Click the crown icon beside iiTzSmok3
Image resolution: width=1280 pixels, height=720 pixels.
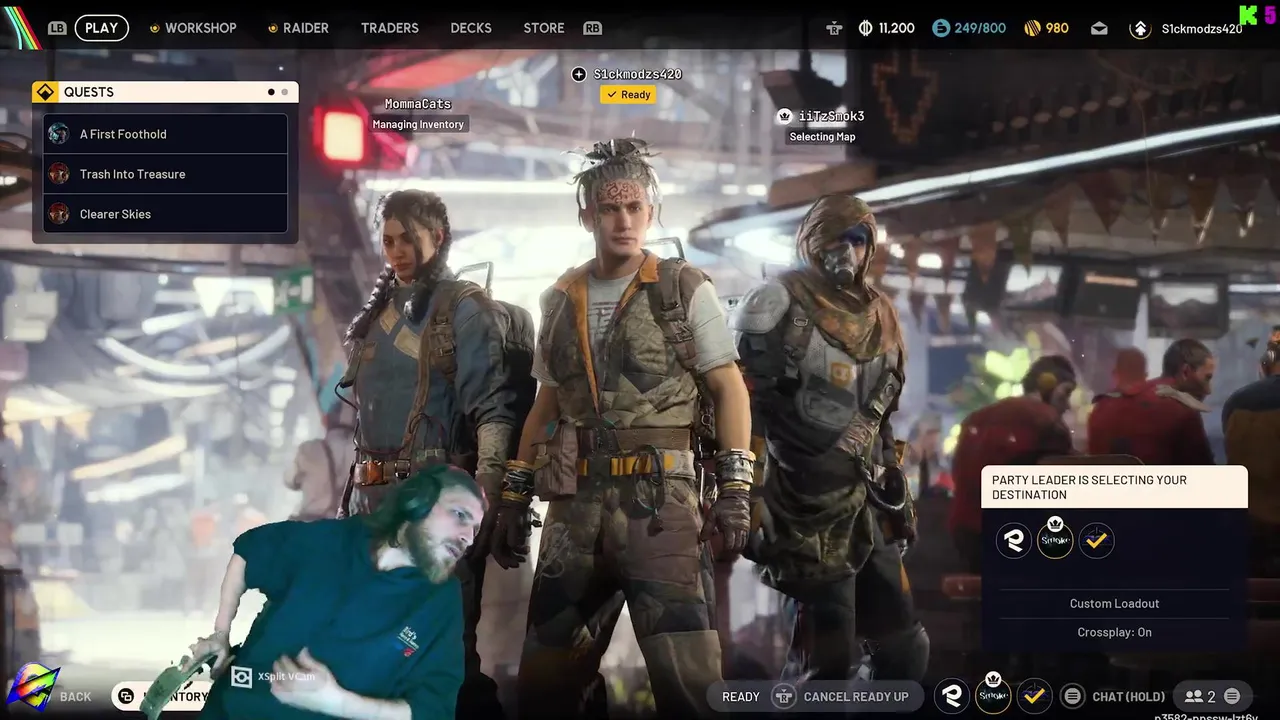(785, 116)
